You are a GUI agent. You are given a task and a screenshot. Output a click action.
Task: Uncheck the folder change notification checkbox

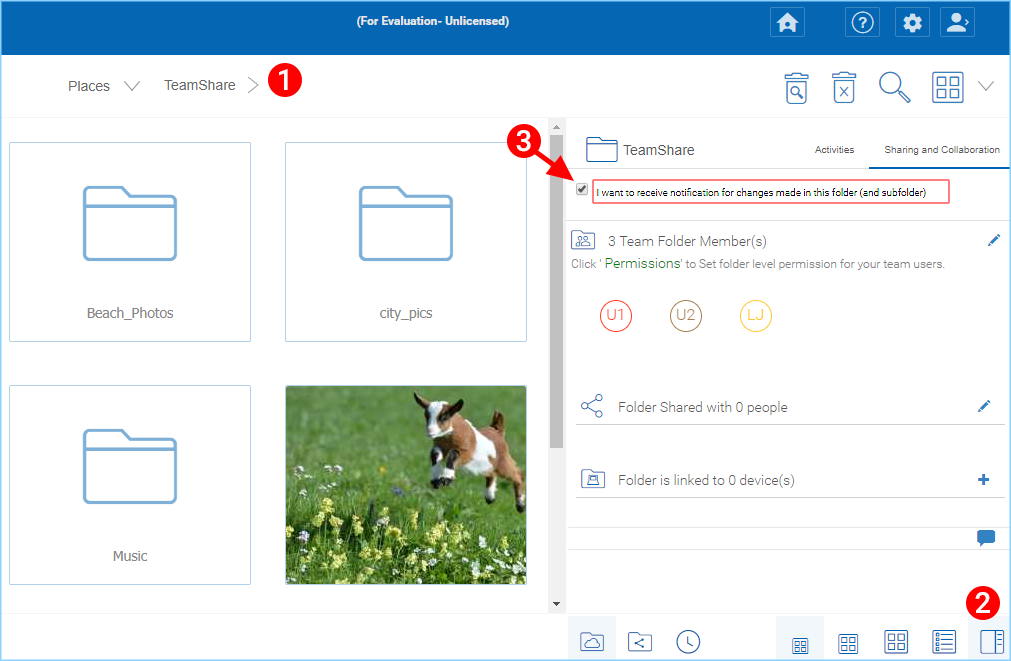click(x=582, y=189)
